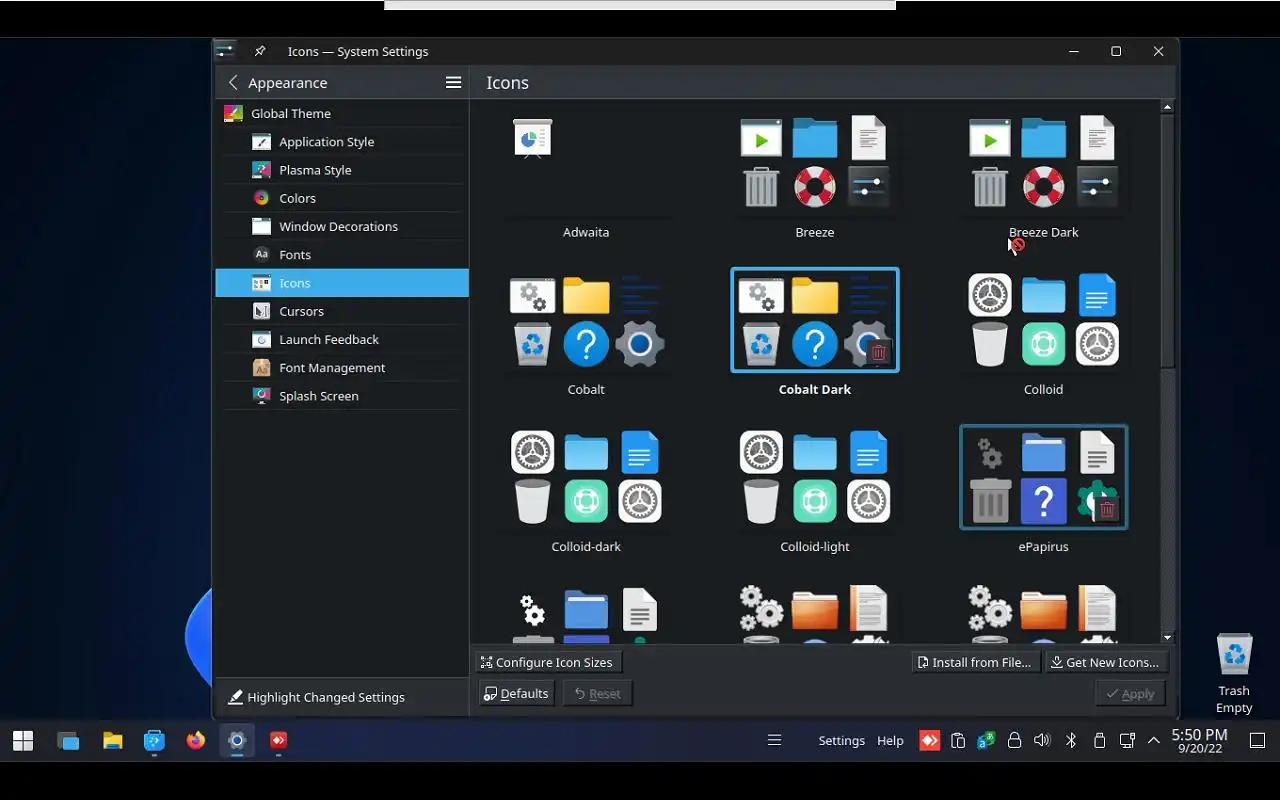
Task: Choose the Colloid-dark icon theme
Action: tap(586, 491)
